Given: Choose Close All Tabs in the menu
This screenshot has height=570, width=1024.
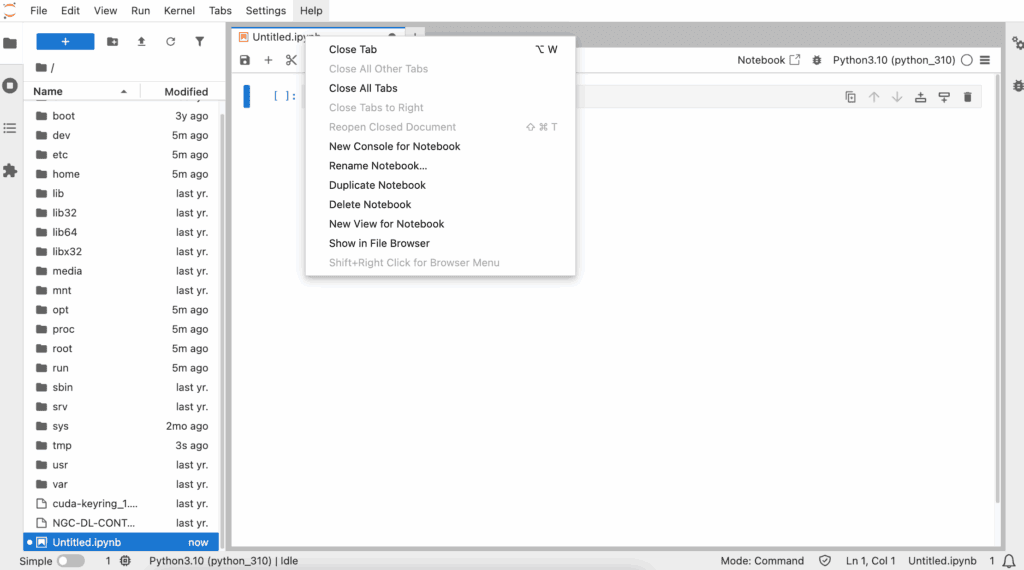Looking at the screenshot, I should pyautogui.click(x=363, y=88).
